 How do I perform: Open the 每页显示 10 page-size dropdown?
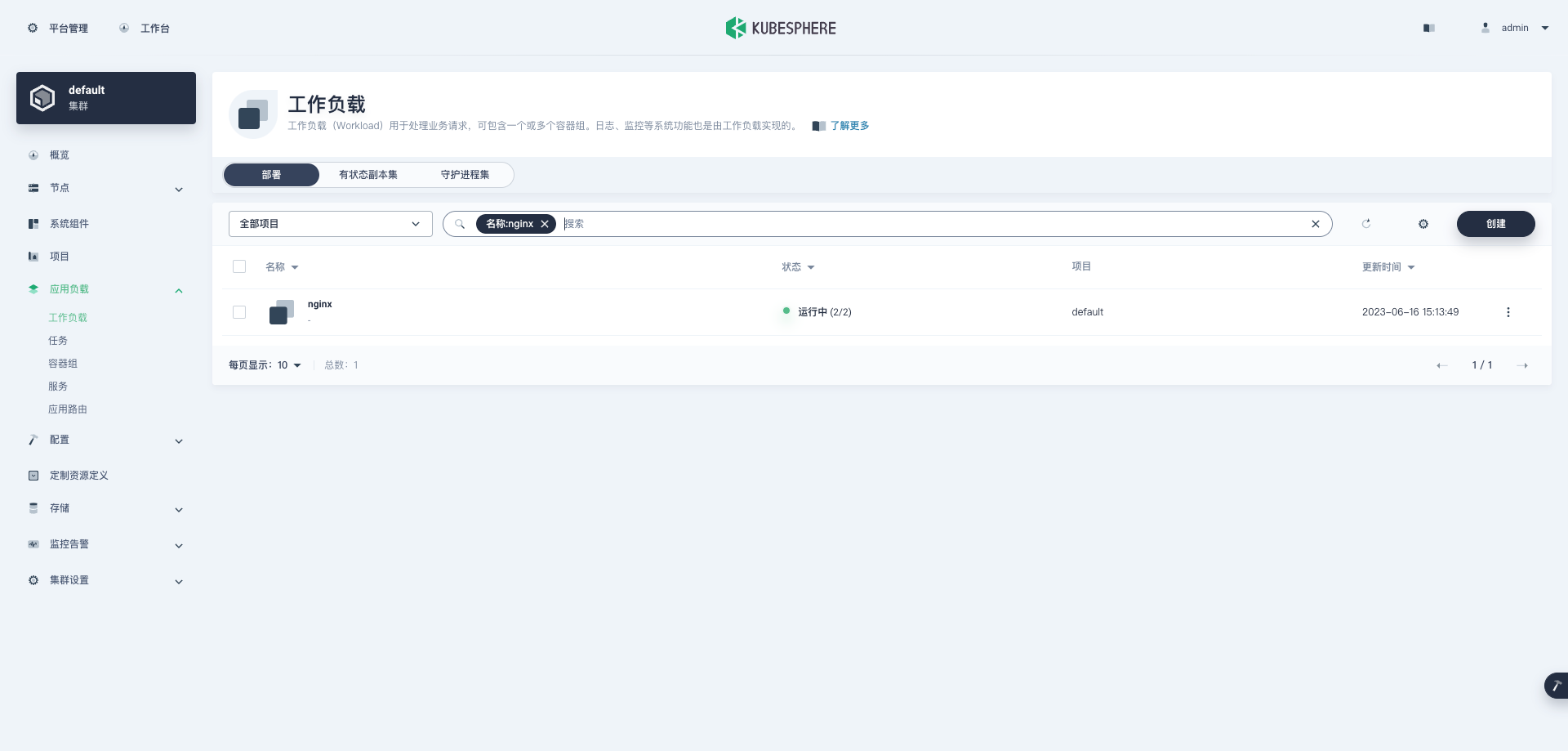point(289,365)
